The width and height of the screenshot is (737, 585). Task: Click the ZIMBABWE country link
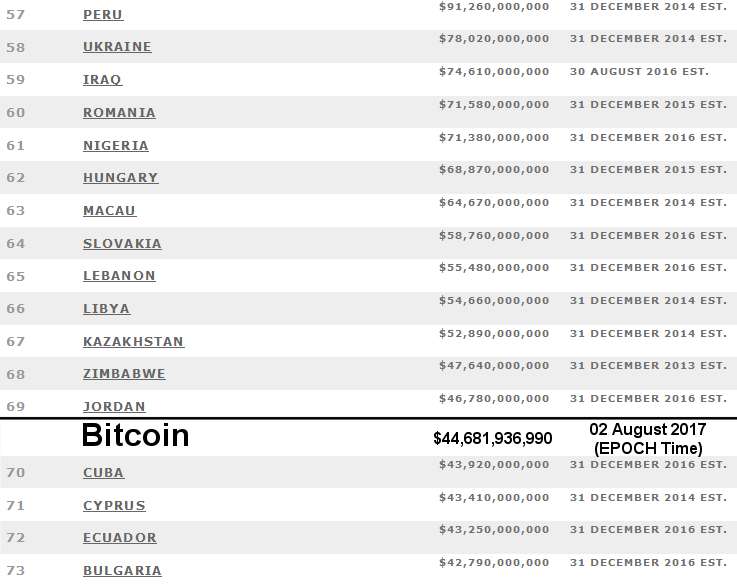click(x=124, y=374)
